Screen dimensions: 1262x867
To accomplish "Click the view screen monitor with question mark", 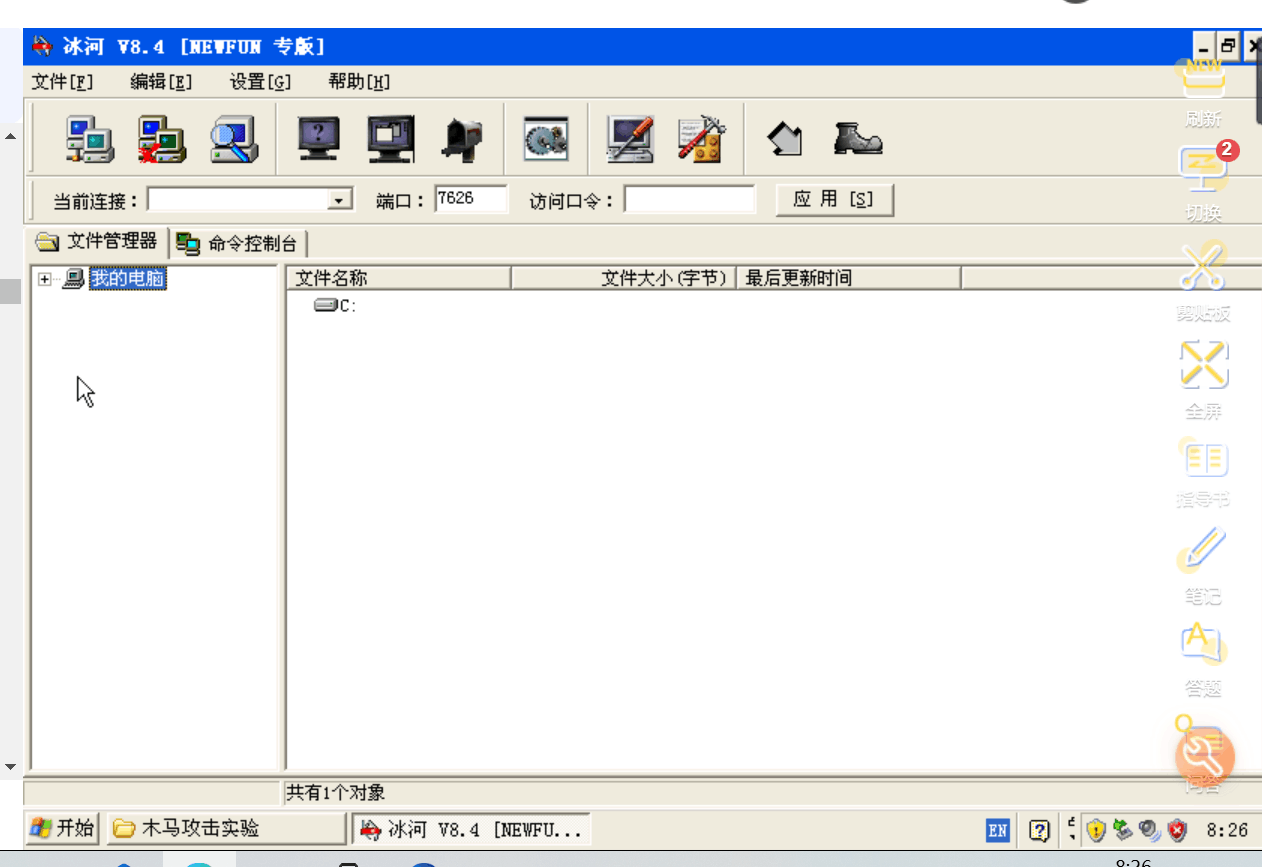I will point(319,139).
